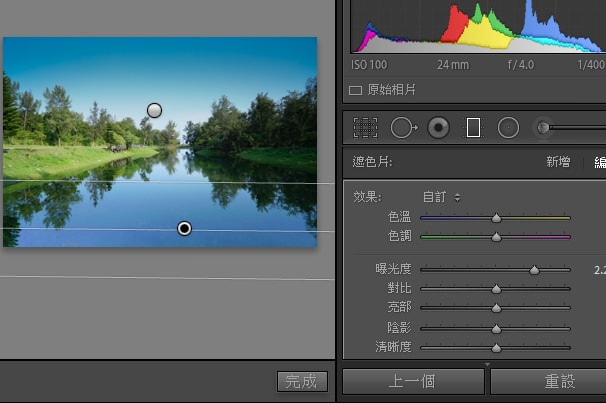The image size is (606, 403).
Task: Activate the Radial Filter tool icon
Action: click(x=508, y=127)
